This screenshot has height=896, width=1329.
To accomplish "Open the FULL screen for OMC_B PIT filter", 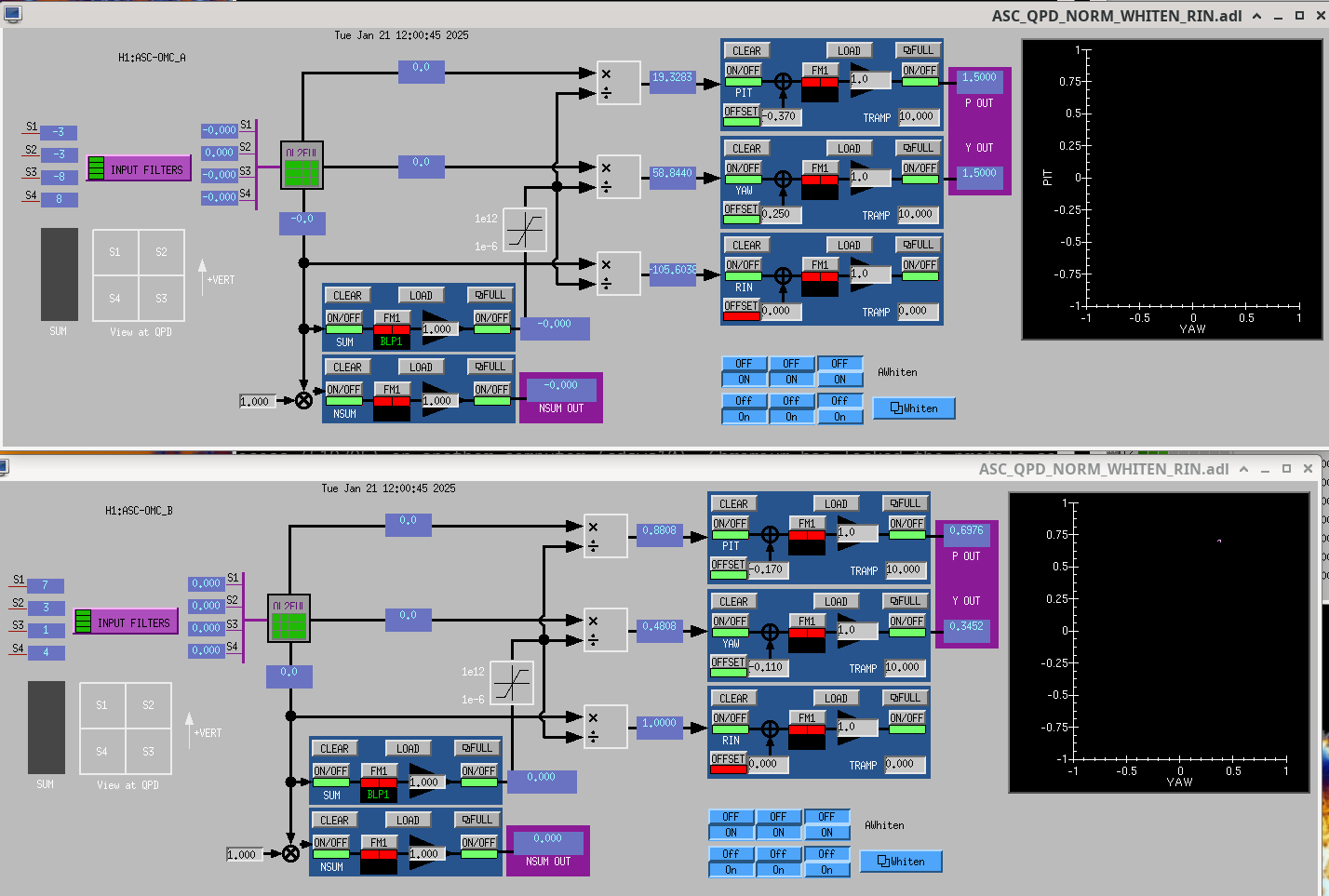I will [906, 503].
